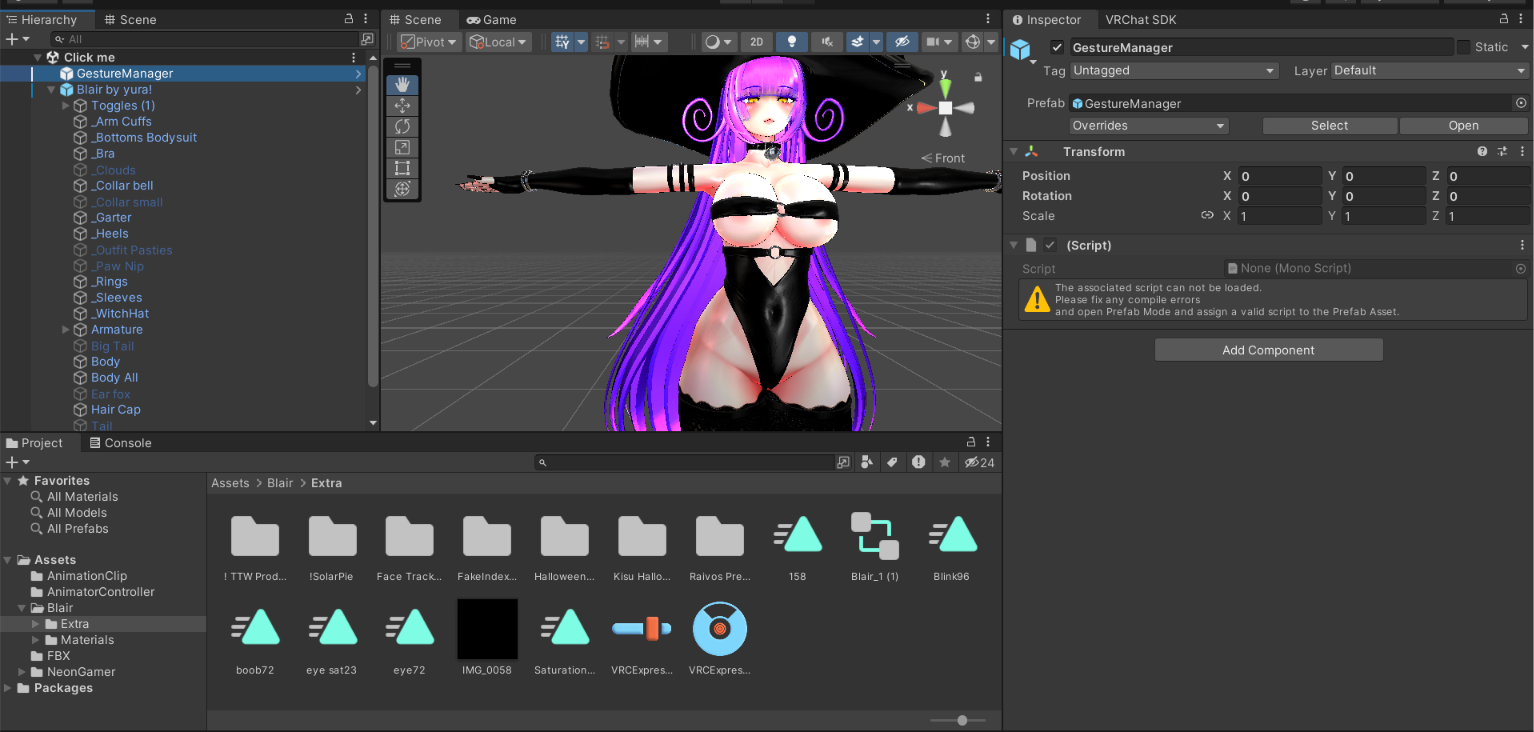Open the Pivot handle position dropdown
The height and width of the screenshot is (732, 1534).
[430, 42]
